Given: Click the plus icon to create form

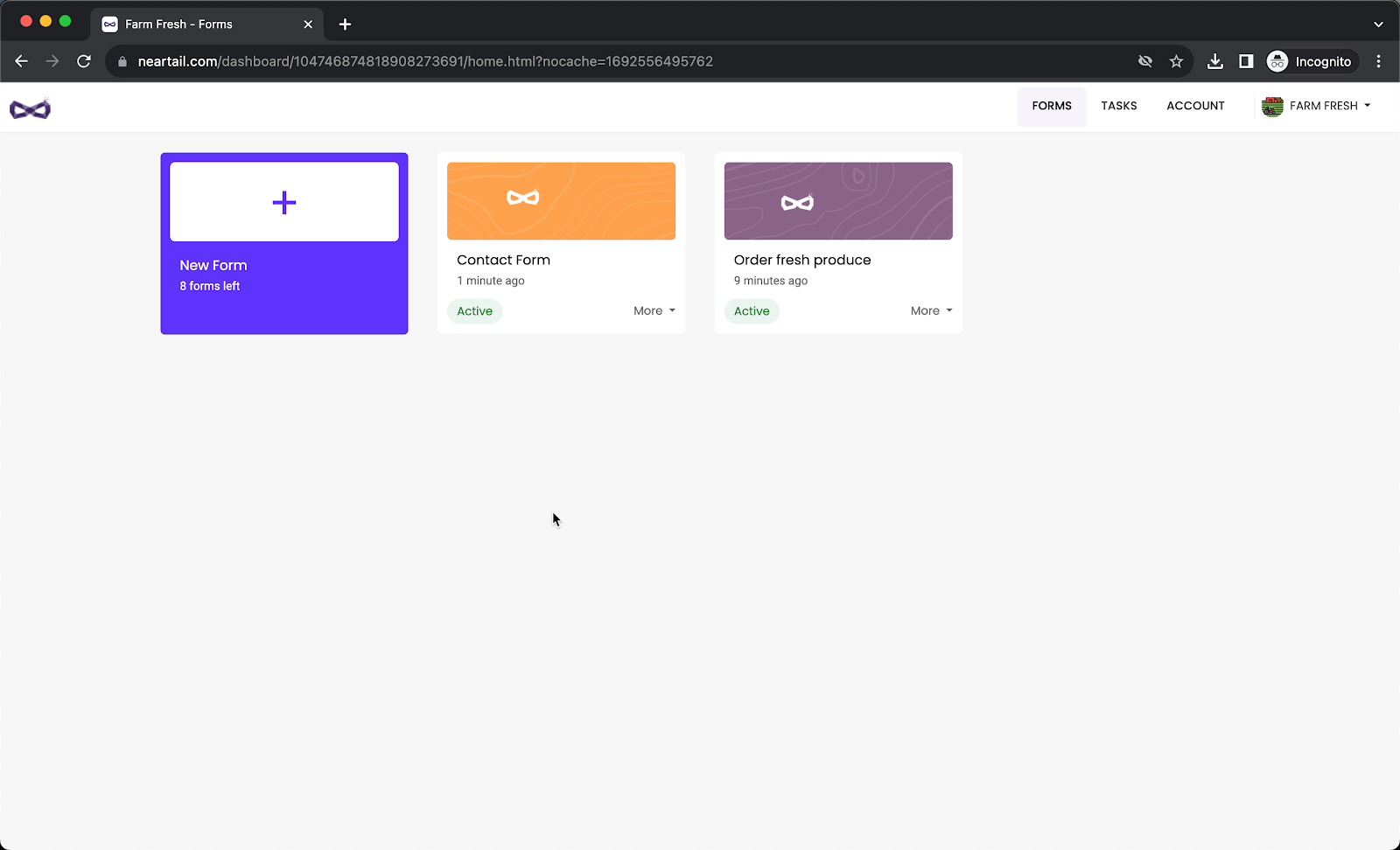Looking at the screenshot, I should (284, 203).
